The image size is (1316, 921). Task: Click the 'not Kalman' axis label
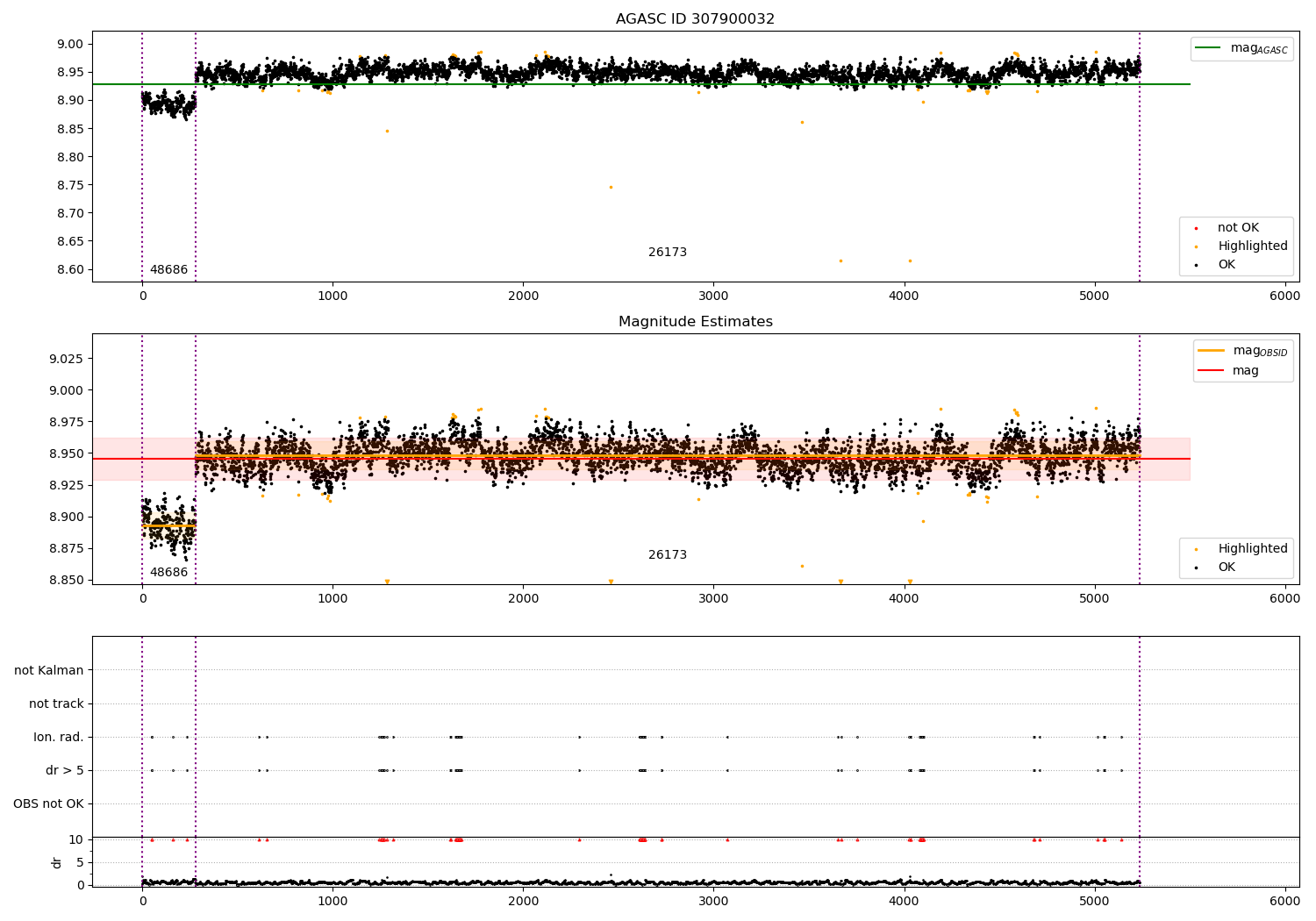(x=49, y=670)
